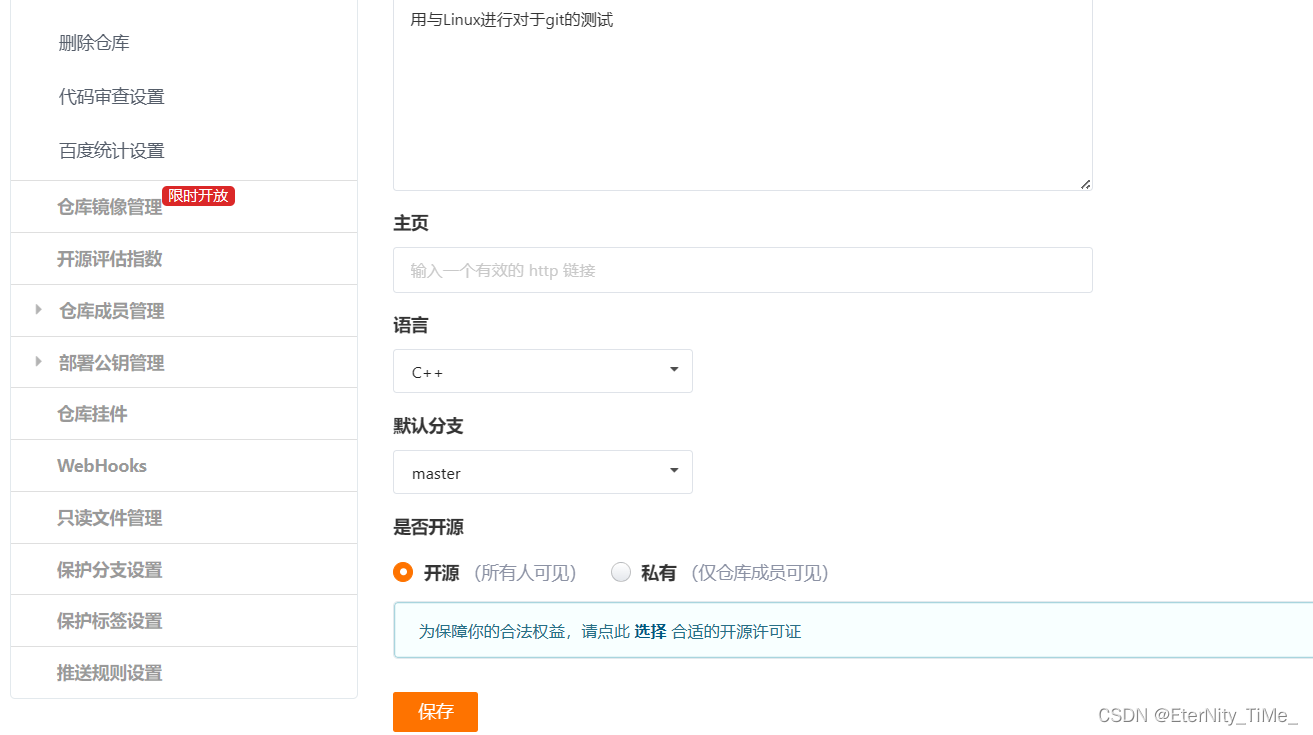
Task: Expand 仓库成员管理 arrow
Action: 38,310
